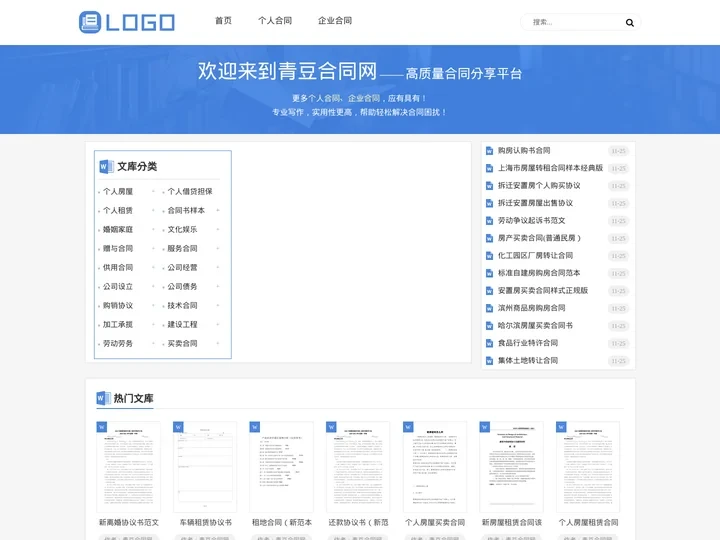Select the 建设工程 category

pos(182,325)
